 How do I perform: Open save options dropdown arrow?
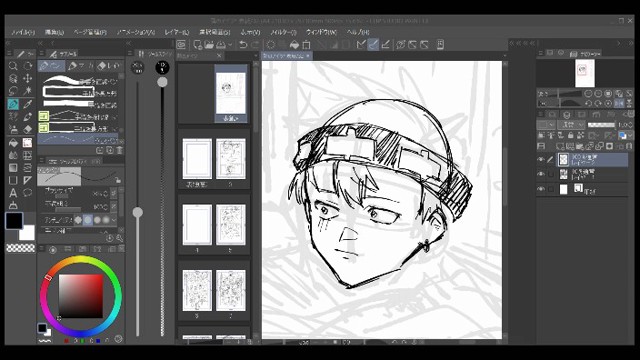[230, 44]
